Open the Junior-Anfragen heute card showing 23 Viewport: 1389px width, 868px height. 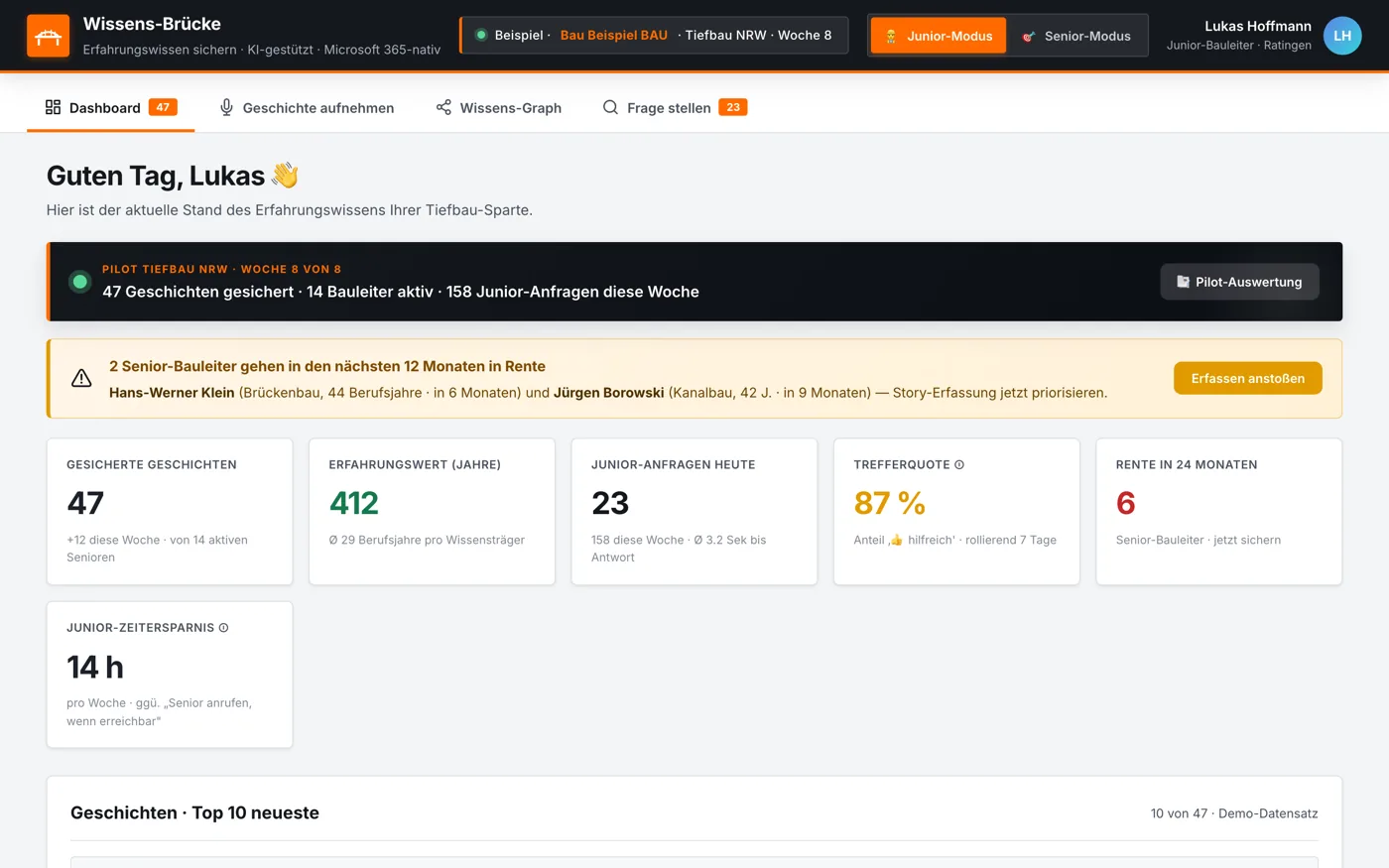coord(694,512)
